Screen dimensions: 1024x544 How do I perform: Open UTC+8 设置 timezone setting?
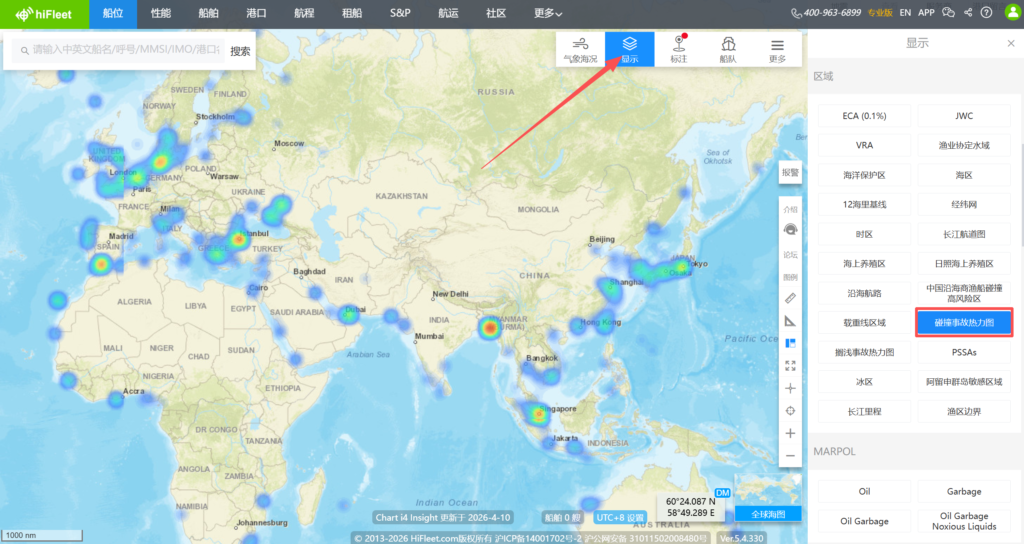pos(620,517)
